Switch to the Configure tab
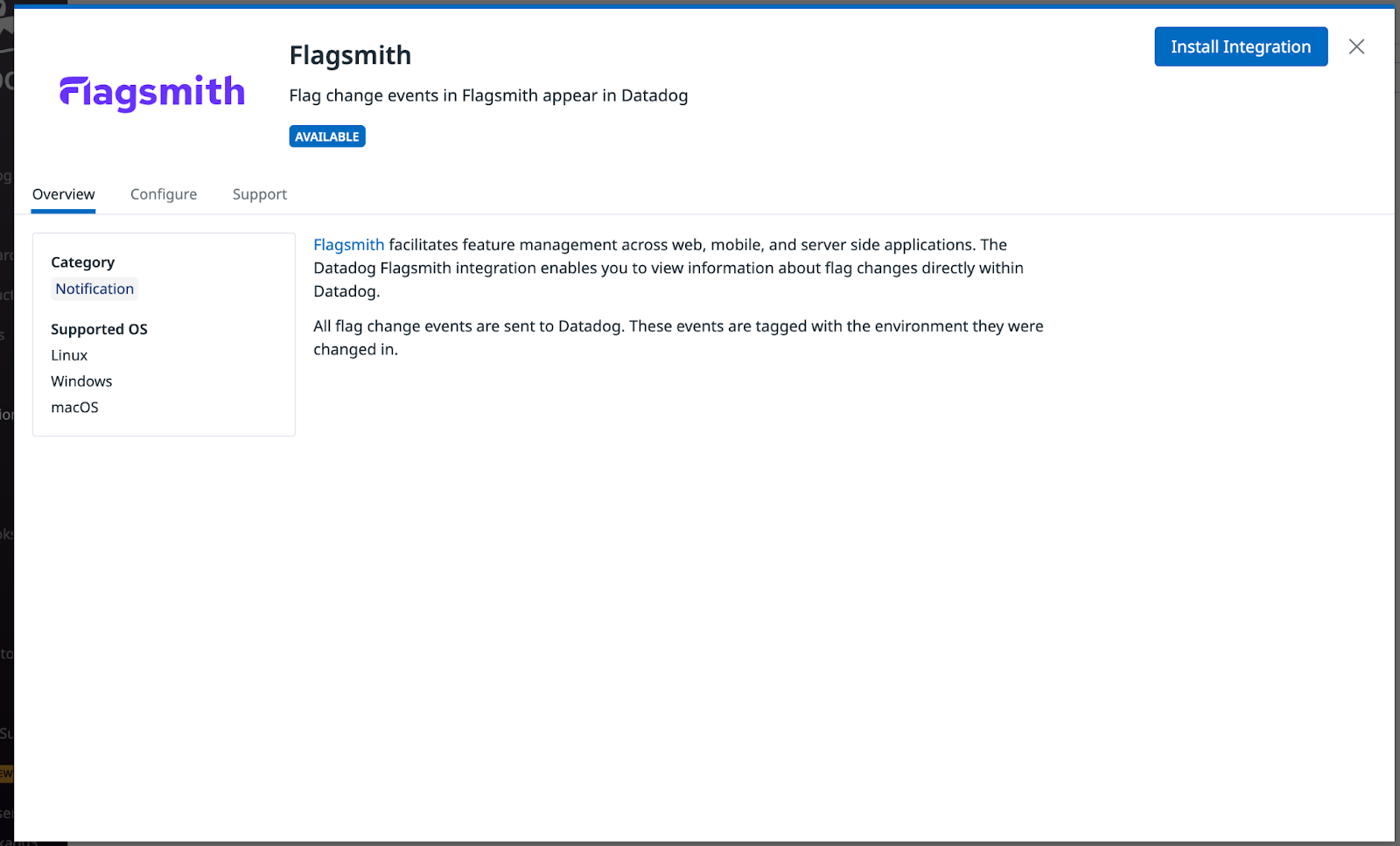This screenshot has height=846, width=1400. (164, 194)
